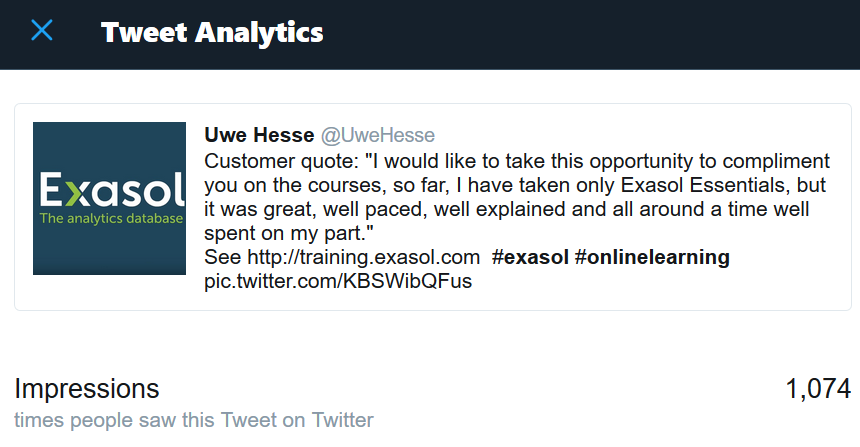The height and width of the screenshot is (447, 860).
Task: Click the "times people saw this Tweet" description
Action: click(x=194, y=420)
